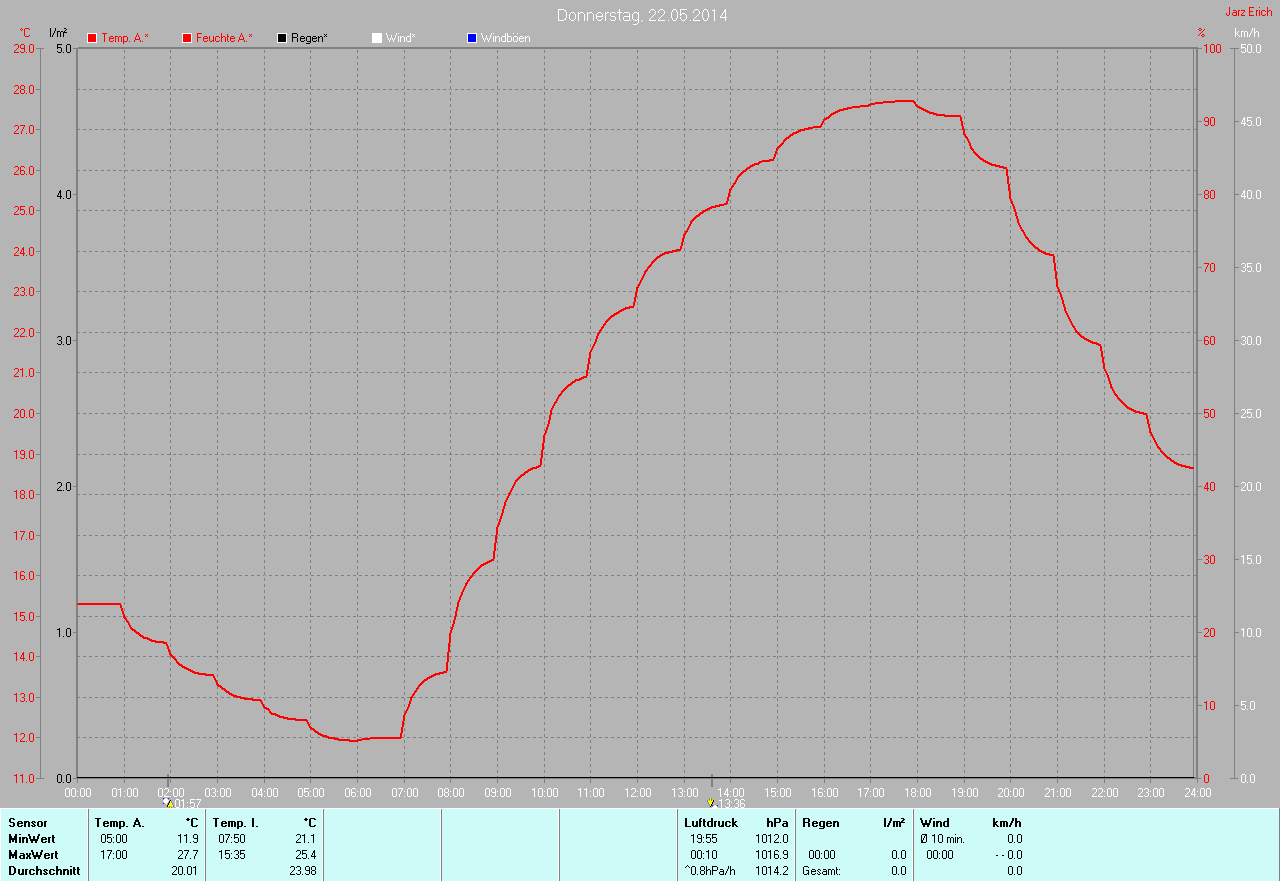Click the MinWert row label
Image resolution: width=1280 pixels, height=881 pixels.
(32, 839)
